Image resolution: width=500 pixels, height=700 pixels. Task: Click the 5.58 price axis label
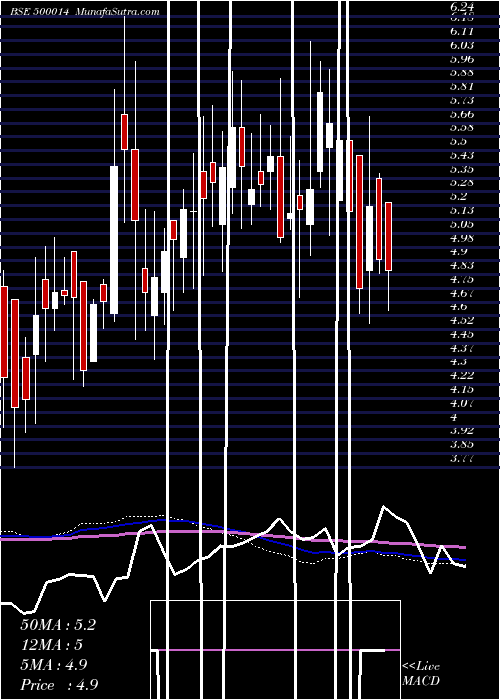pos(461,128)
